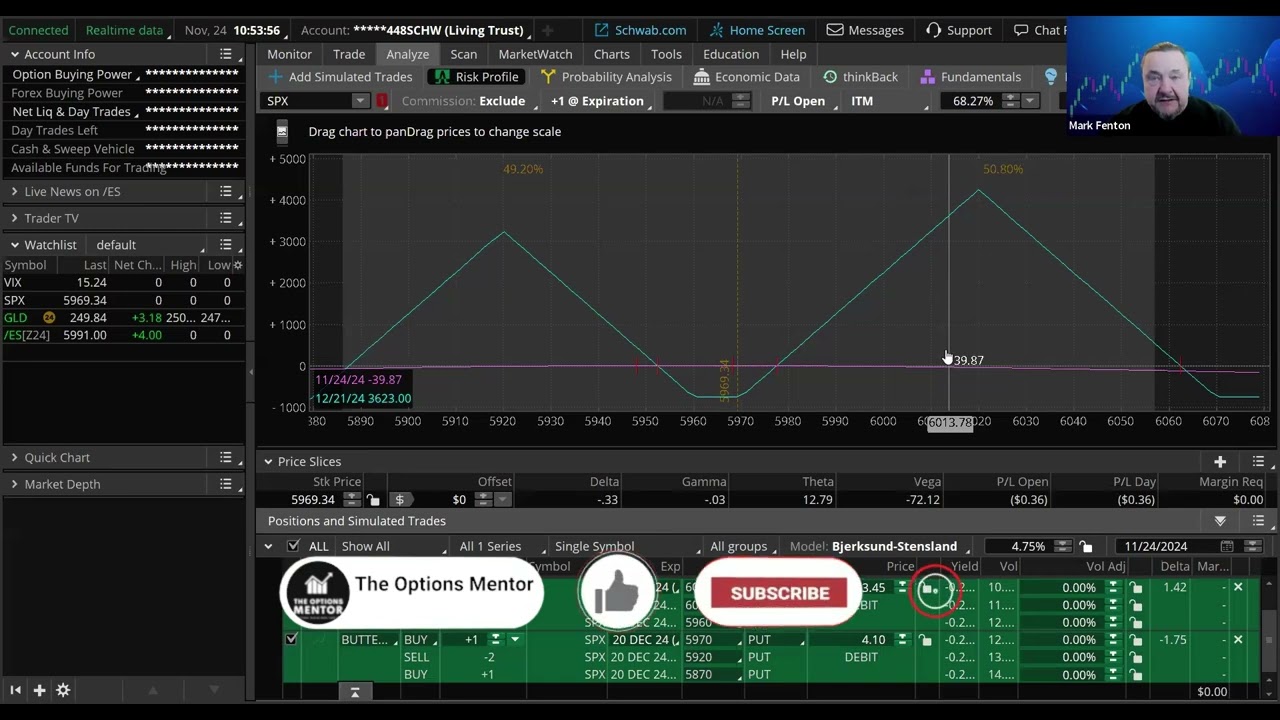The width and height of the screenshot is (1280, 720).
Task: Open the Quick Chart panel menu icon
Action: 226,457
